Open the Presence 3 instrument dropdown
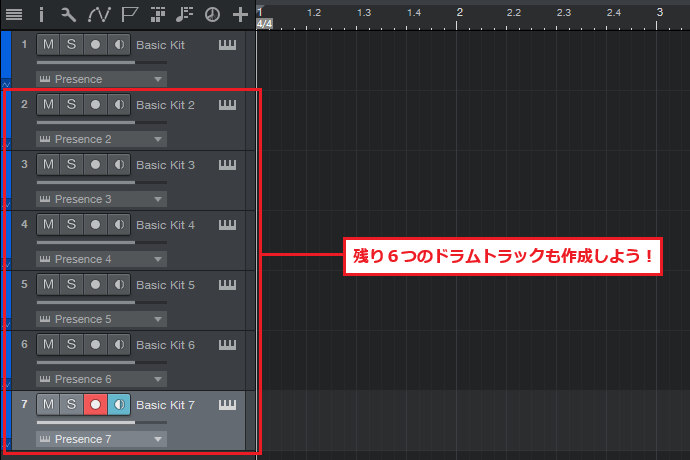Screen dimensions: 690x460 (x=101, y=199)
